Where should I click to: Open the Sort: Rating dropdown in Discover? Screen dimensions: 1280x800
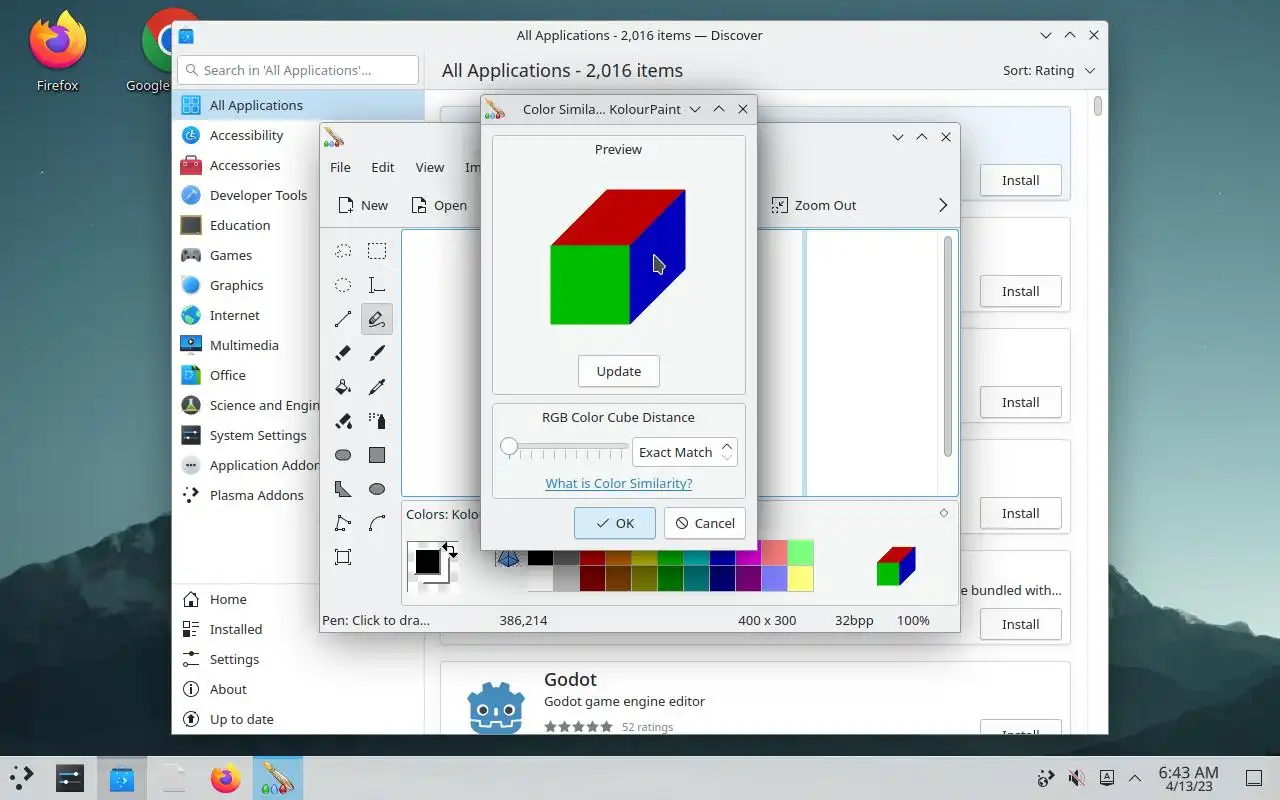[x=1049, y=71]
